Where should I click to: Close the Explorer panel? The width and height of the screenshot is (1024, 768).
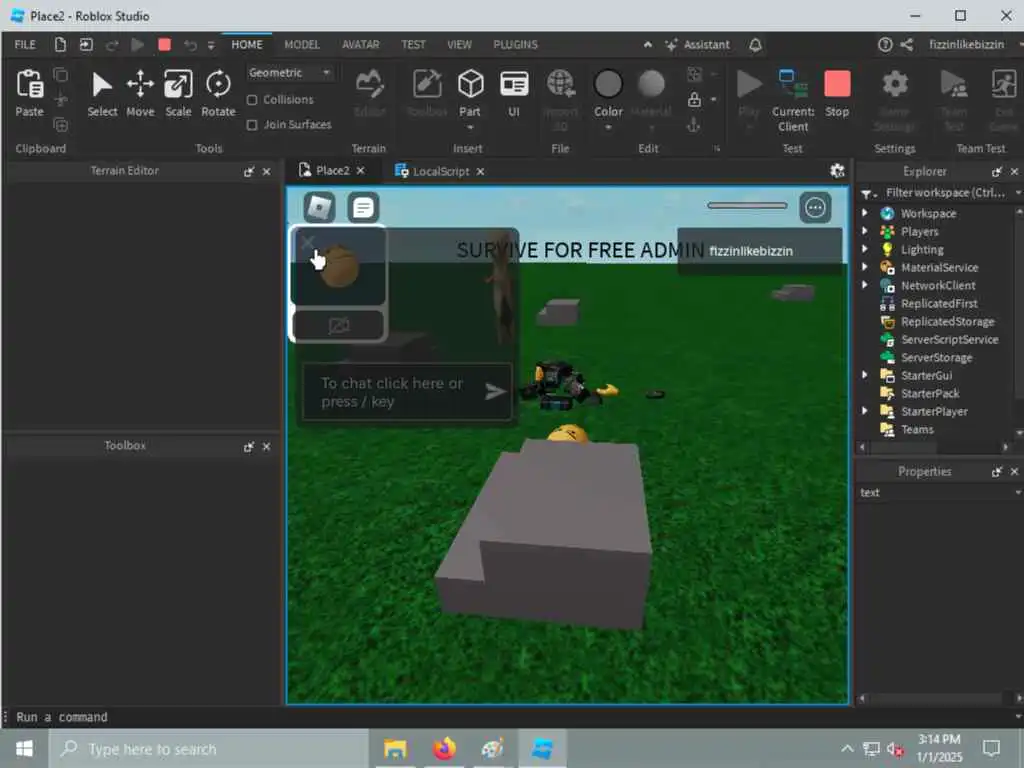click(1014, 171)
